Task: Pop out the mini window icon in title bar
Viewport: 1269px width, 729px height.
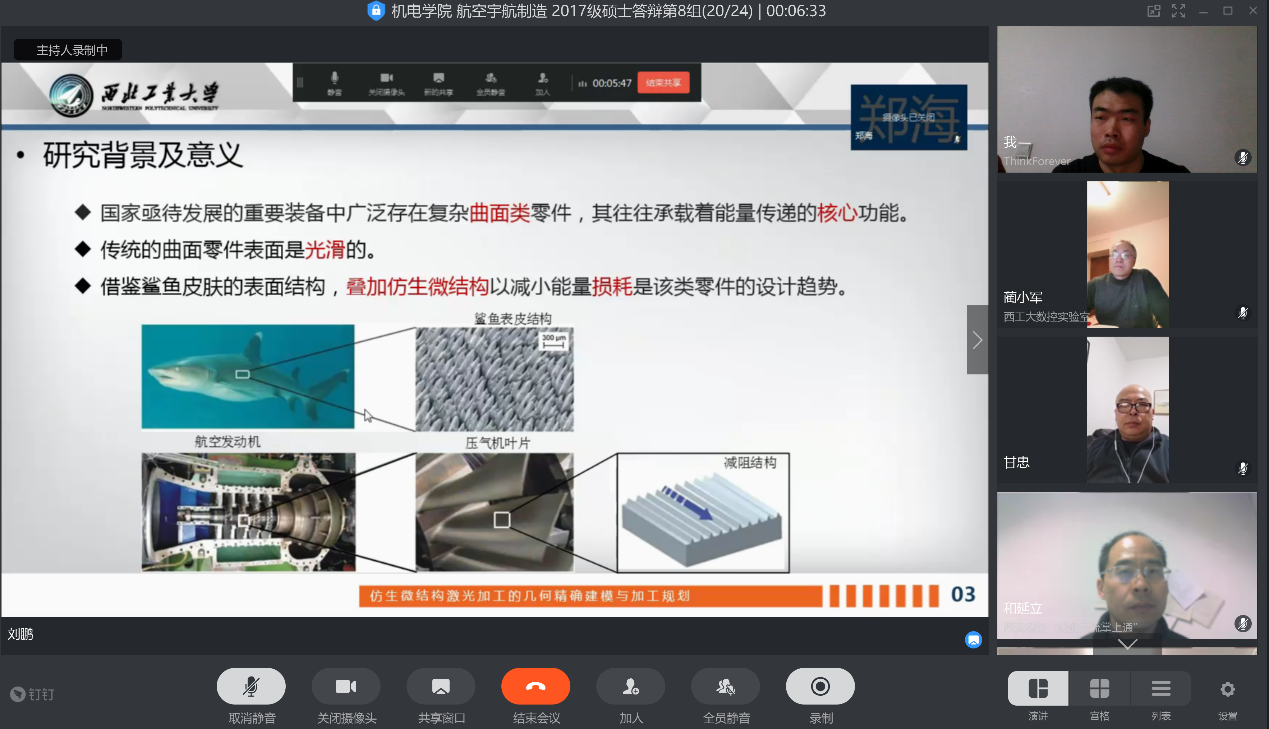Action: (1153, 11)
